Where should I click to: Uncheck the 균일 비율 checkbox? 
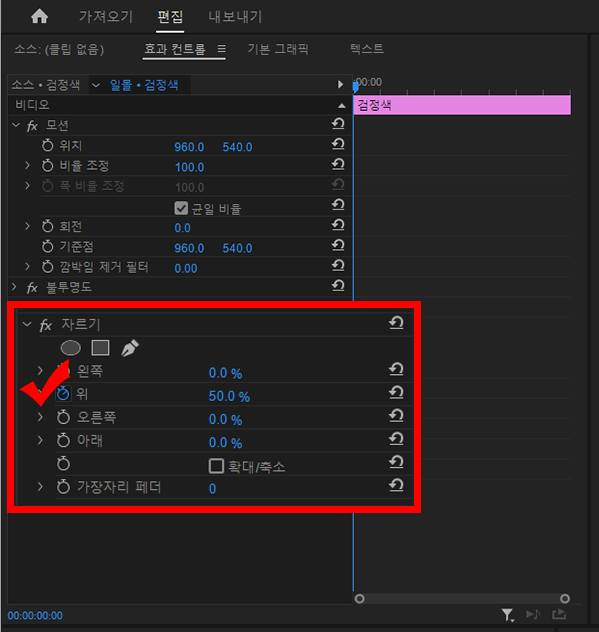pyautogui.click(x=181, y=208)
